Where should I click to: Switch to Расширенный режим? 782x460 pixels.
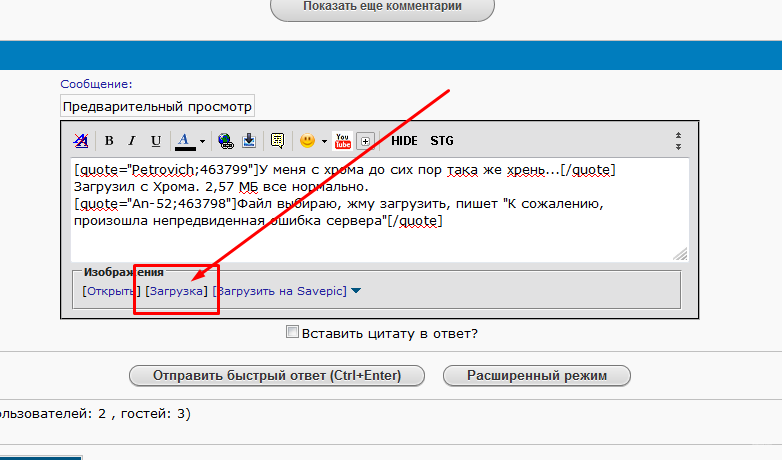tap(537, 376)
